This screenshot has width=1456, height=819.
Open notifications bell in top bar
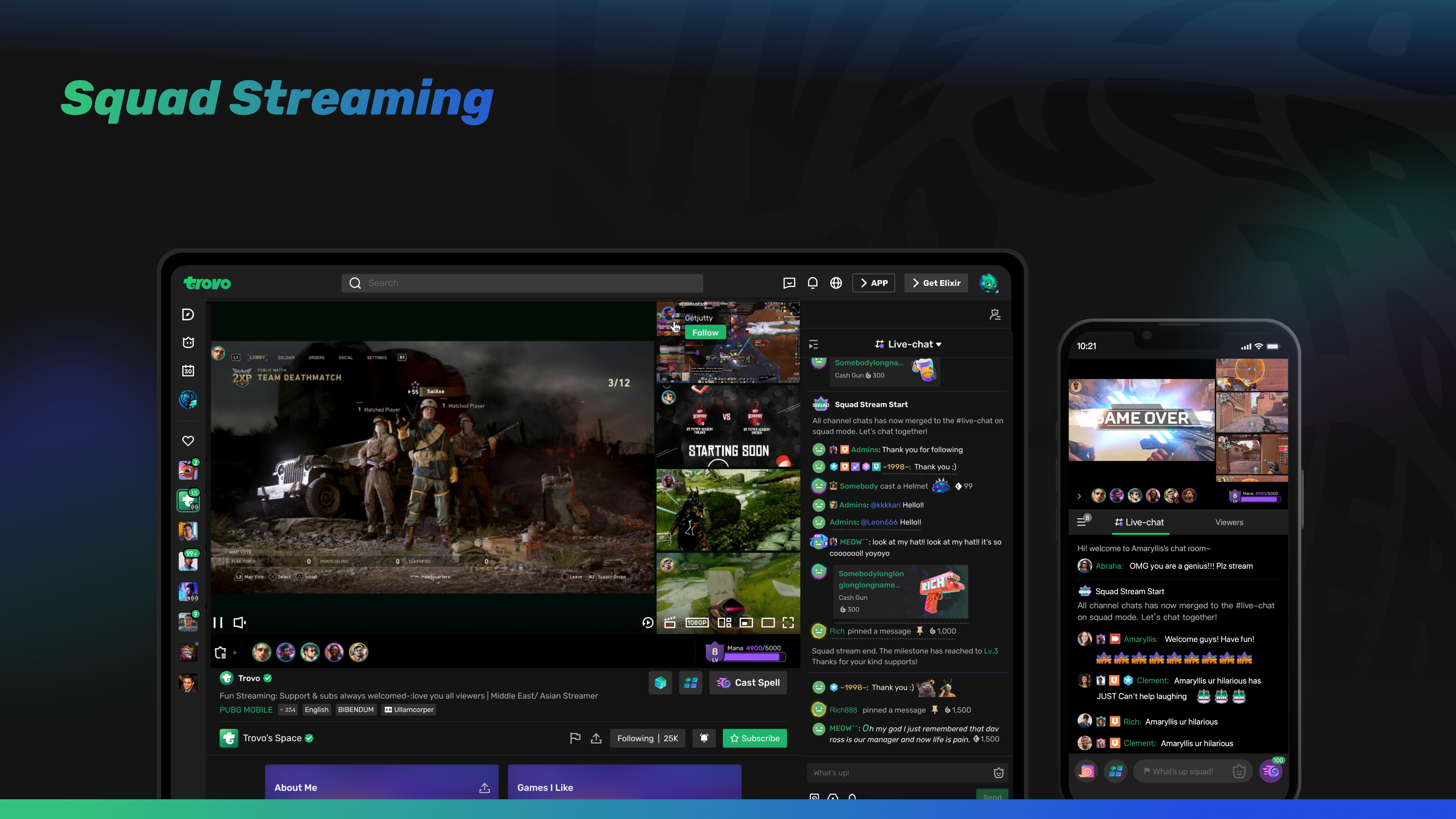tap(812, 282)
